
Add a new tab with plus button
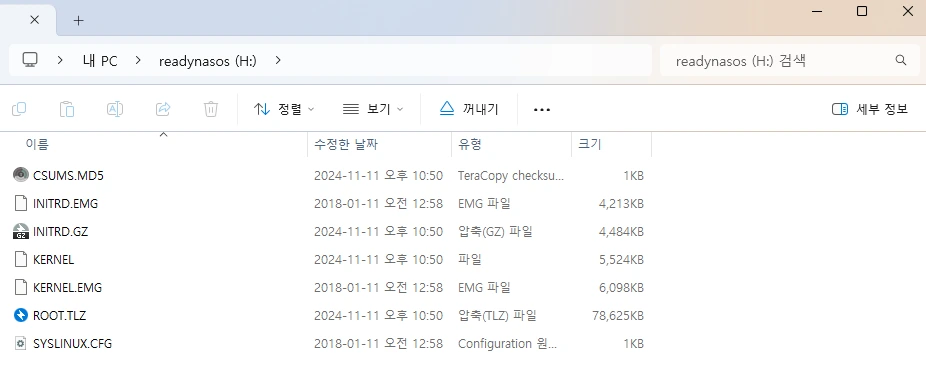click(79, 20)
